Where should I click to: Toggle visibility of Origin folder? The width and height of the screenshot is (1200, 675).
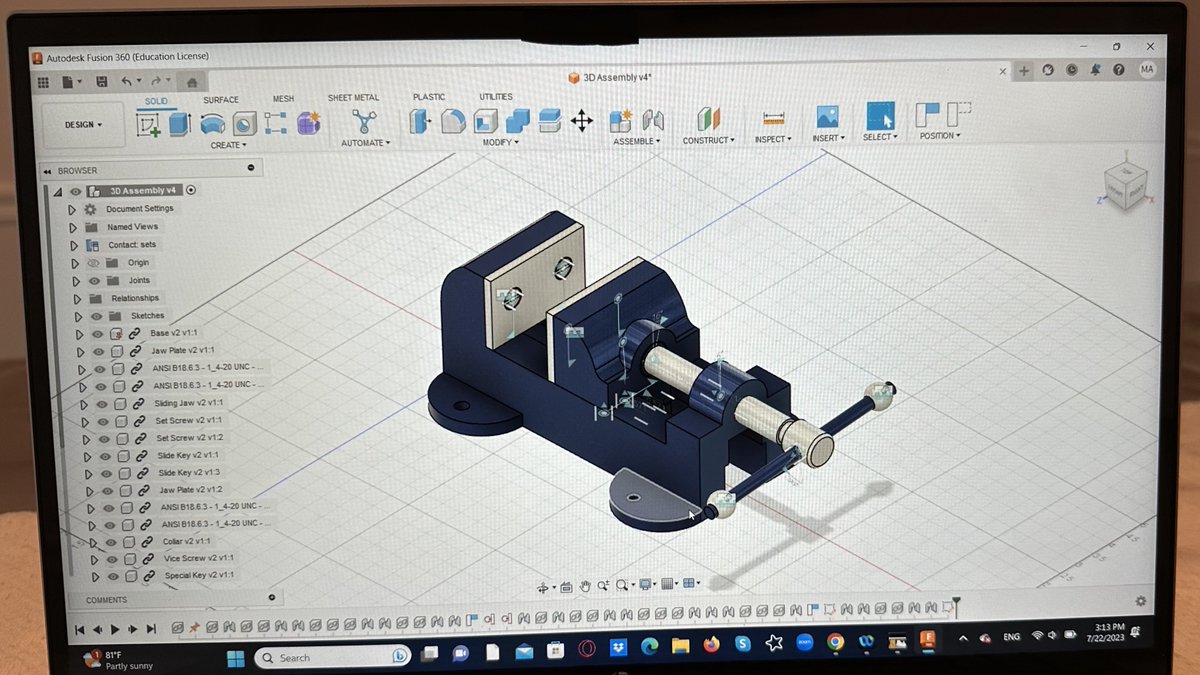pos(94,263)
